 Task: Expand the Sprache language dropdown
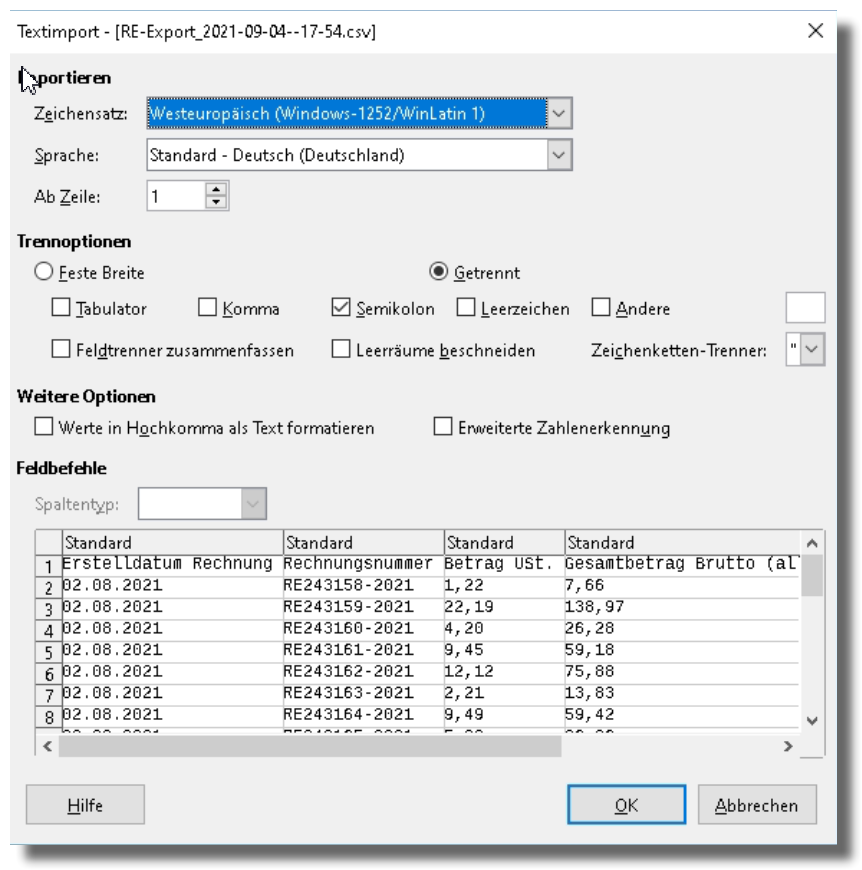[x=559, y=155]
